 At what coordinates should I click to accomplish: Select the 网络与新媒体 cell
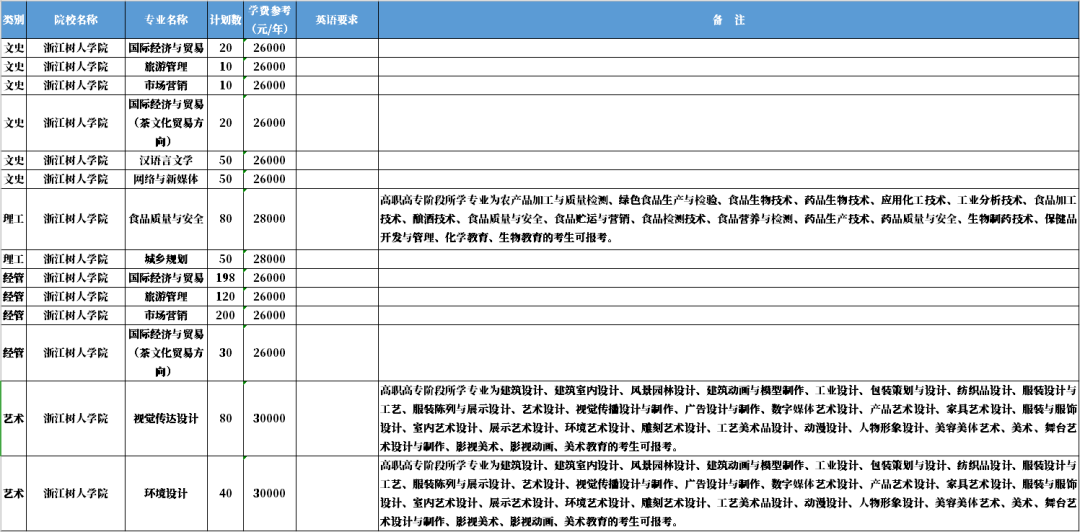166,179
